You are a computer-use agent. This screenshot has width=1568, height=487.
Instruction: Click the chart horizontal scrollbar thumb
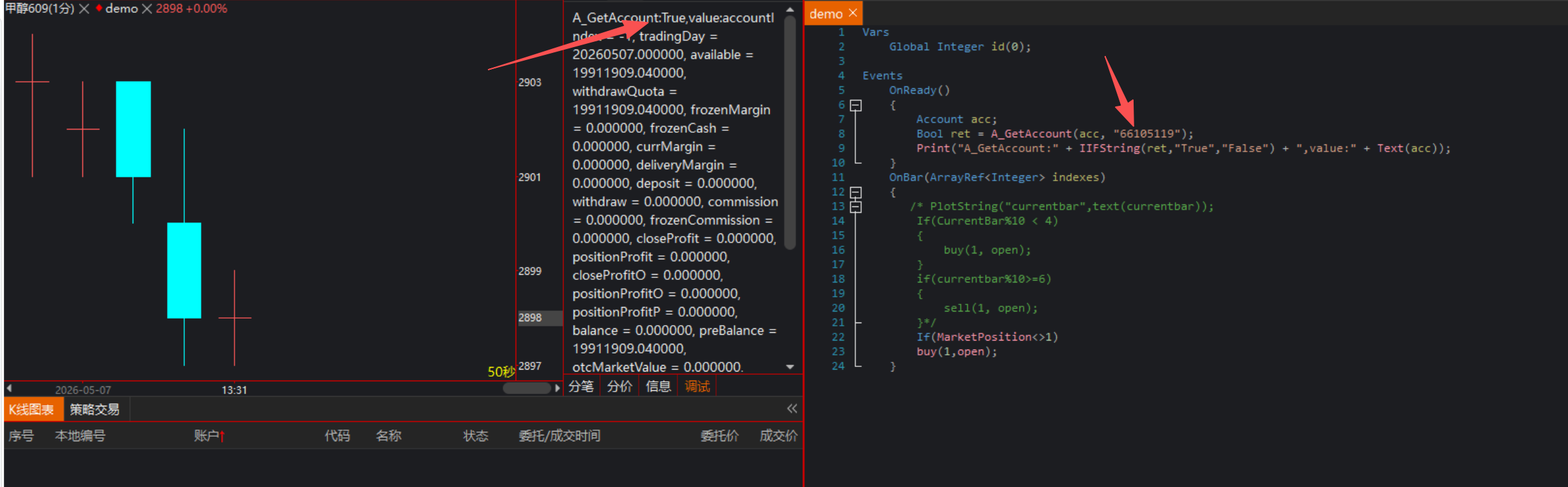coord(527,388)
